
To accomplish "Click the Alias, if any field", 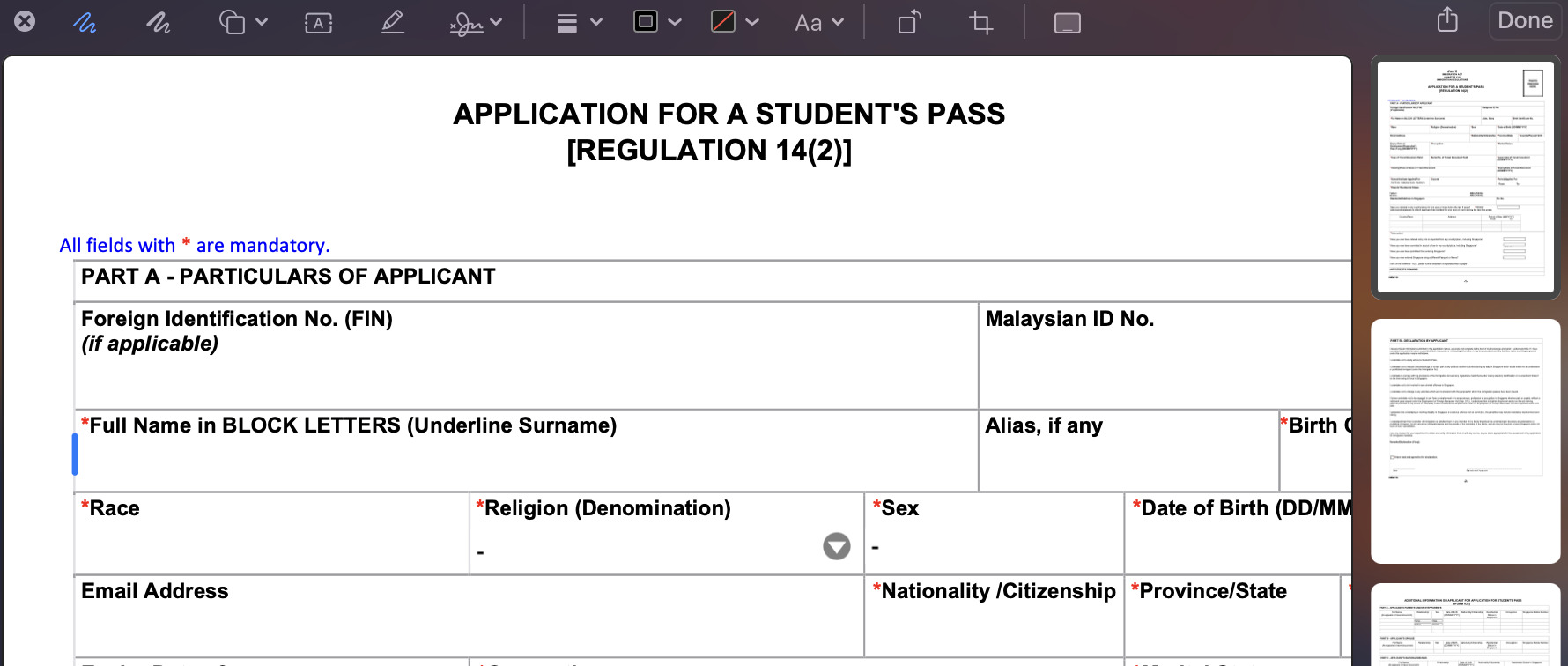I will [1128, 450].
